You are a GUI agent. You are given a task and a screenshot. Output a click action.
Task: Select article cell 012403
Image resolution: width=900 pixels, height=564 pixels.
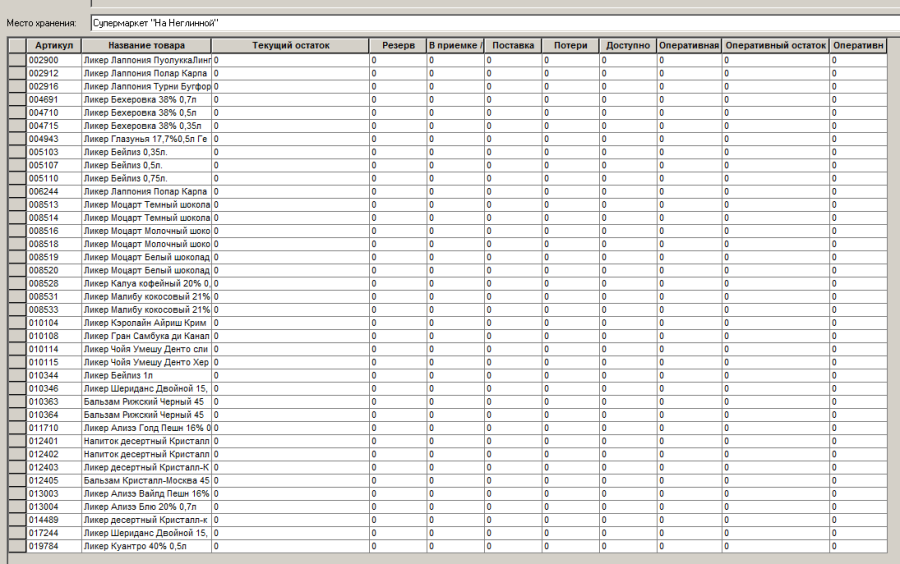tap(54, 467)
